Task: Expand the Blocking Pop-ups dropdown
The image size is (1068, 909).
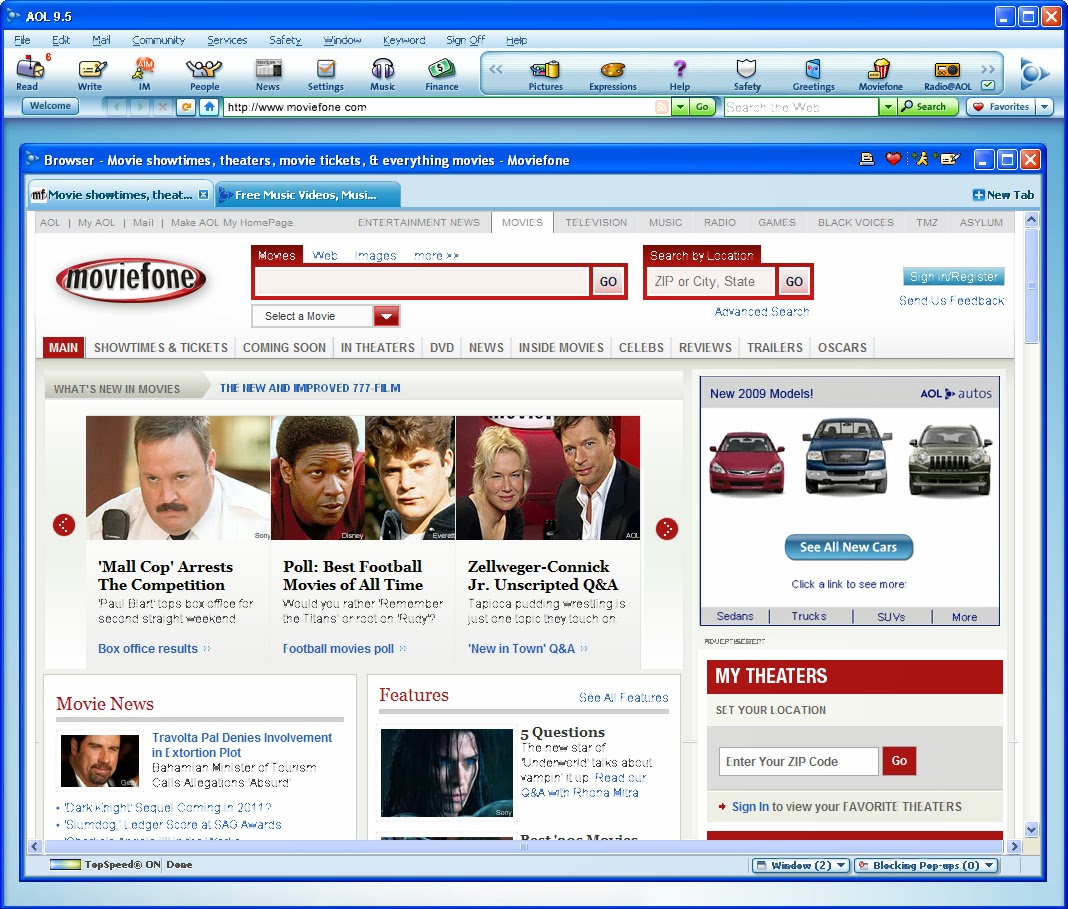Action: point(926,863)
